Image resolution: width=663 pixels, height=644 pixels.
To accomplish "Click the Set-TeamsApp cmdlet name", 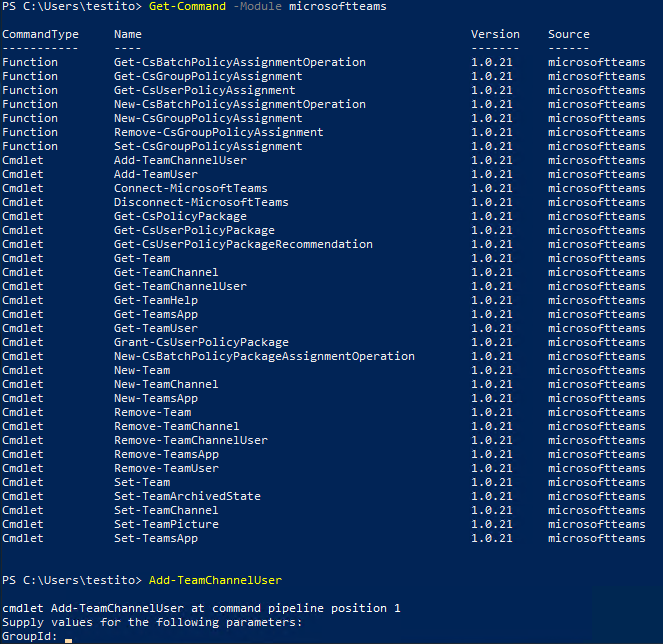I will 156,538.
